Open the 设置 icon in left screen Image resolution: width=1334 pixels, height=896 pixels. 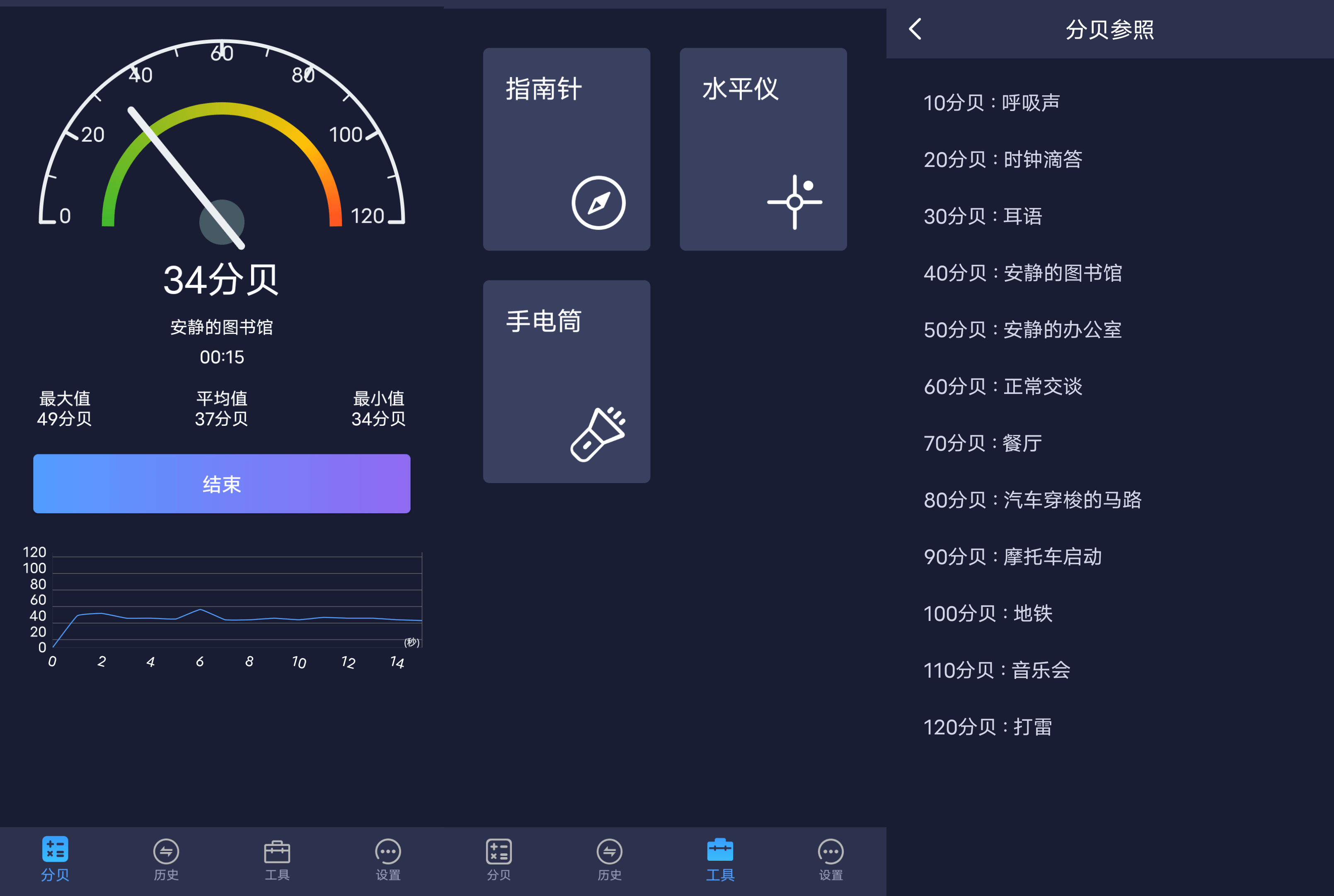(x=388, y=851)
